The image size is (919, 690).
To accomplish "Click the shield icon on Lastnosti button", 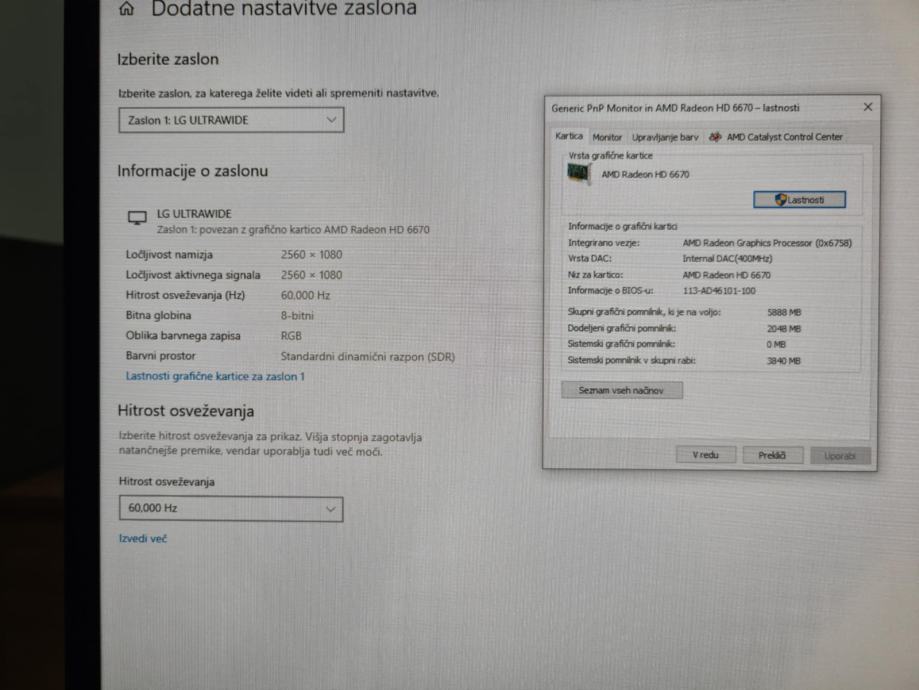I will 780,200.
